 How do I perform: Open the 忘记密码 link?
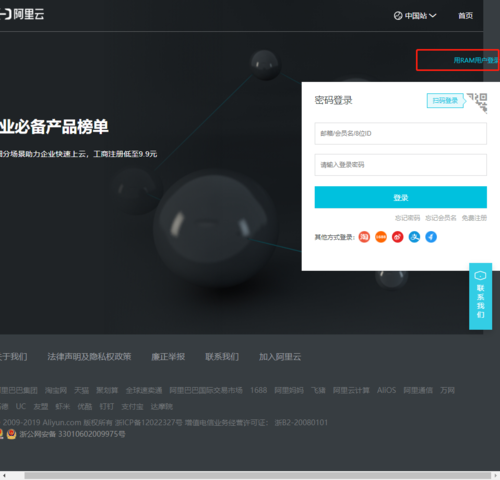tap(407, 218)
